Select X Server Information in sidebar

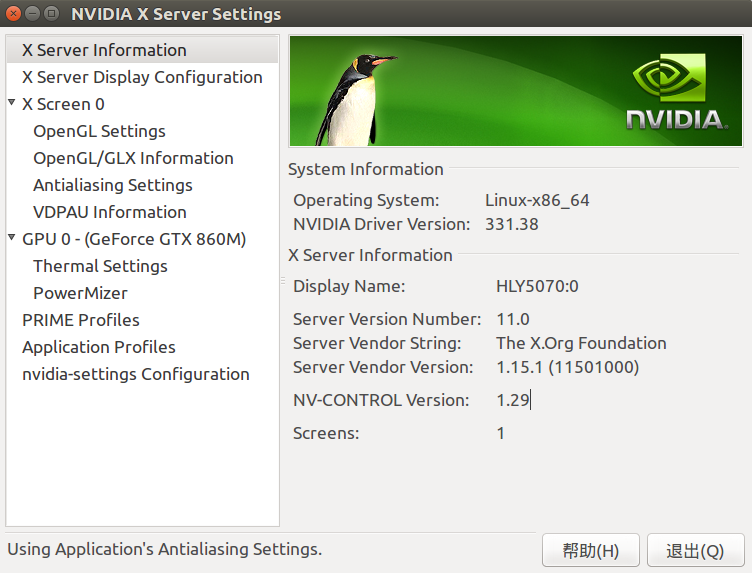click(142, 50)
